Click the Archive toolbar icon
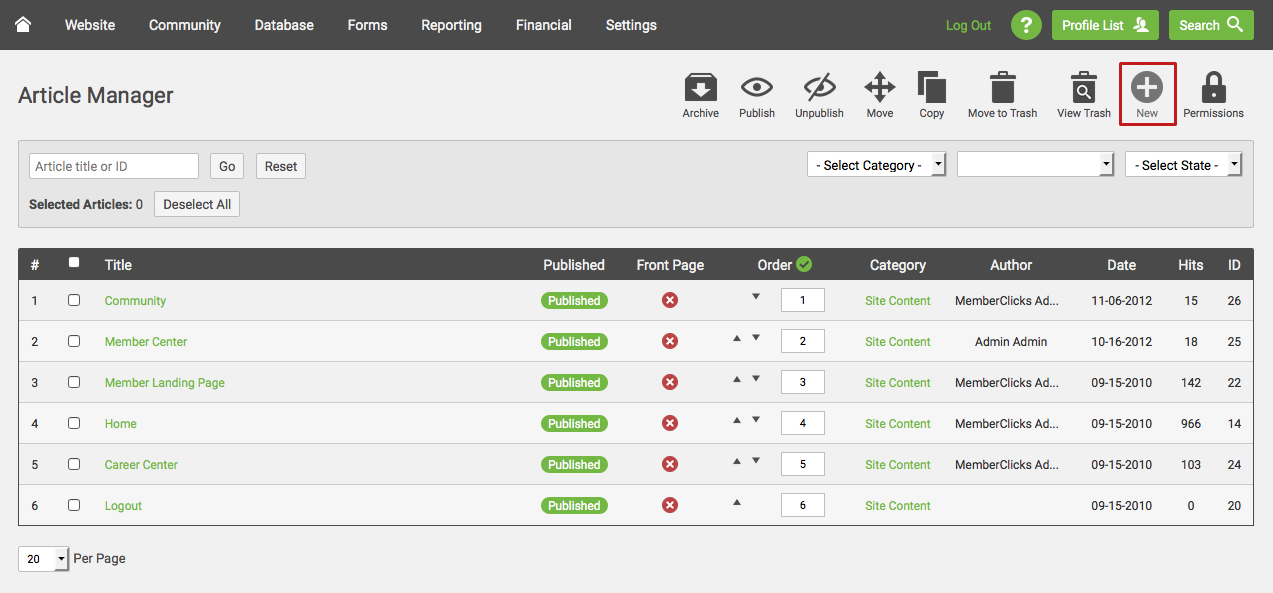The image size is (1273, 593). (700, 89)
